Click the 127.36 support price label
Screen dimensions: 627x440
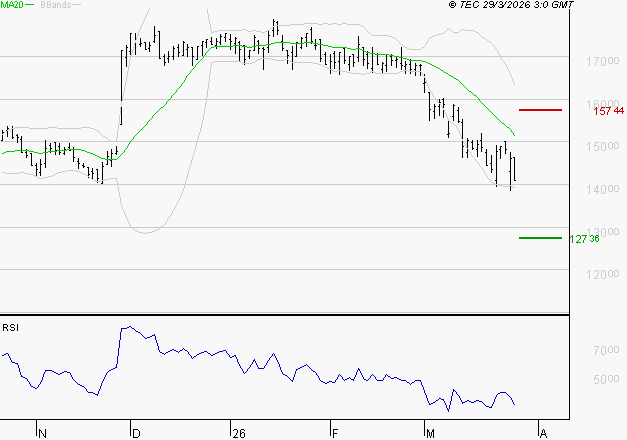point(585,239)
